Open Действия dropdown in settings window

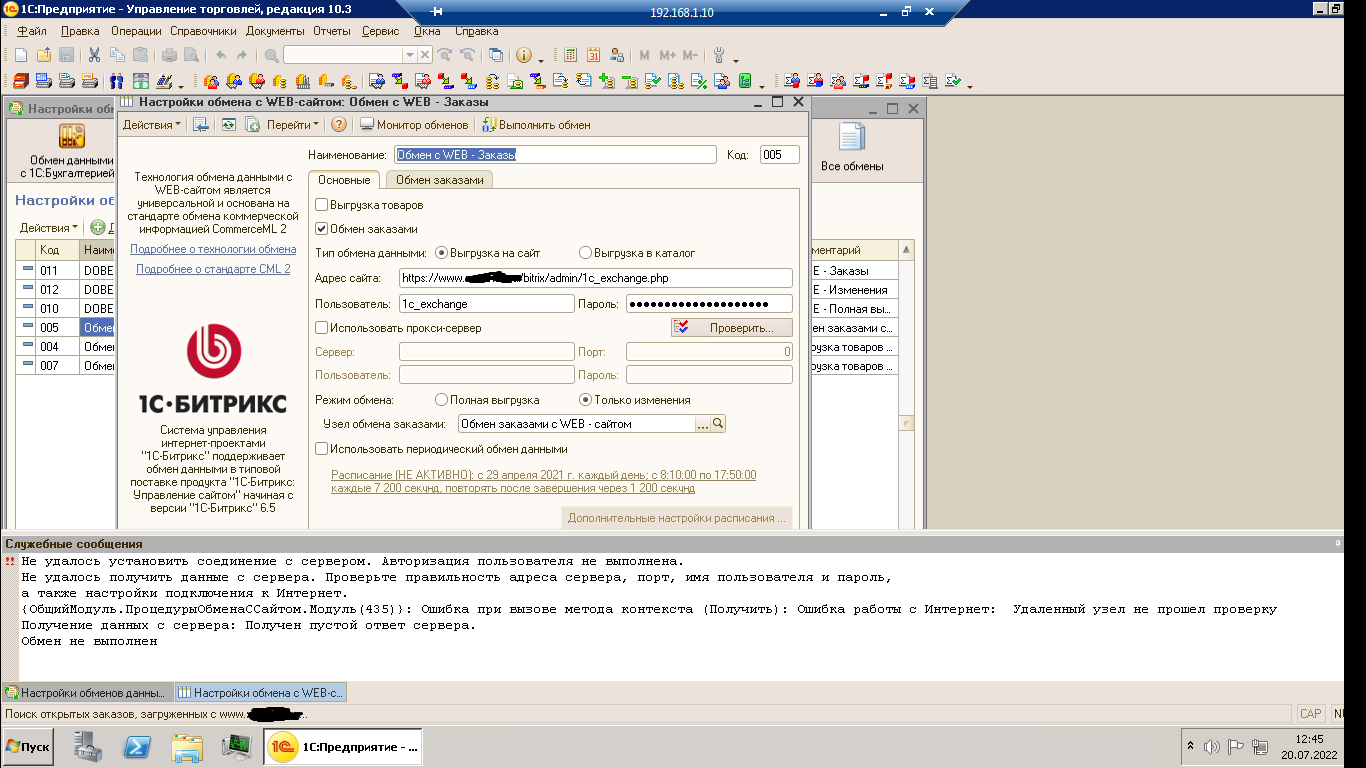(x=152, y=125)
